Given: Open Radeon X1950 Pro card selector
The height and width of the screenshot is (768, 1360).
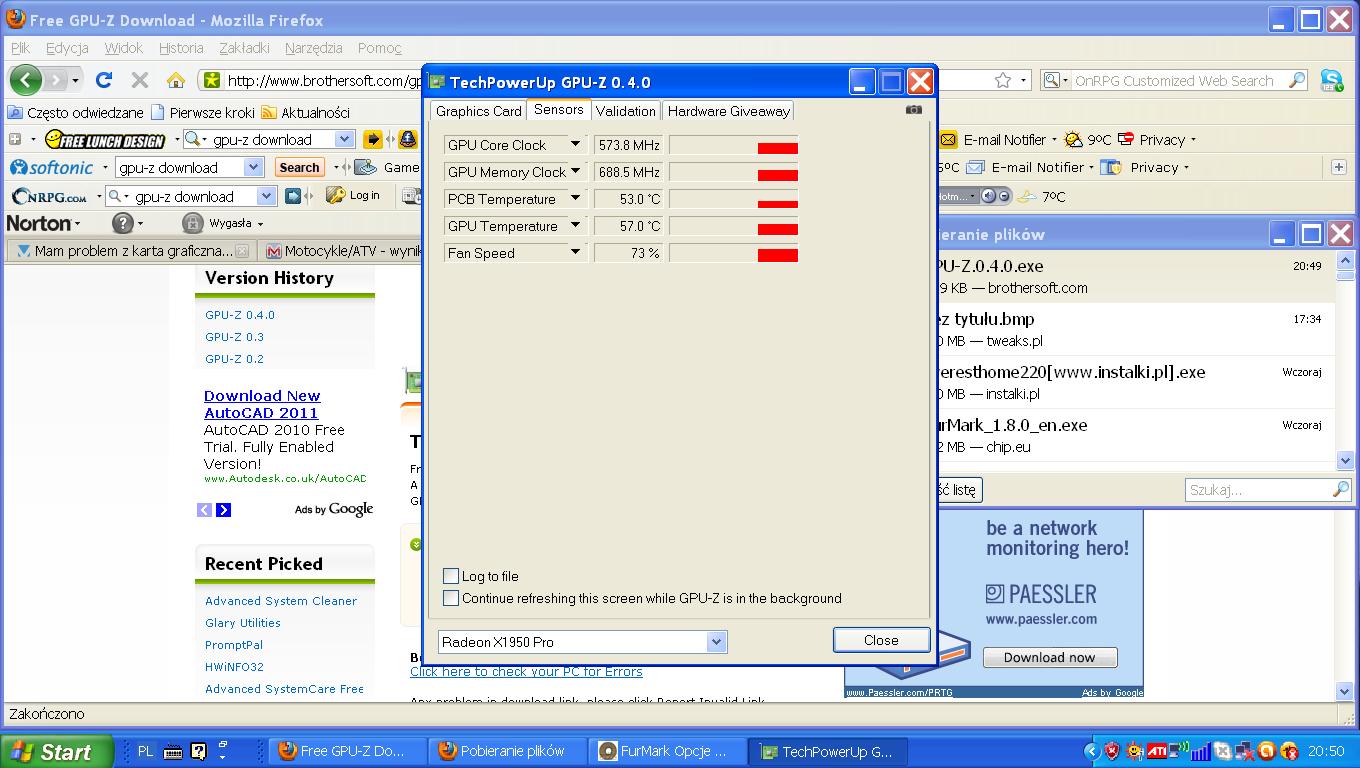Looking at the screenshot, I should click(x=583, y=642).
